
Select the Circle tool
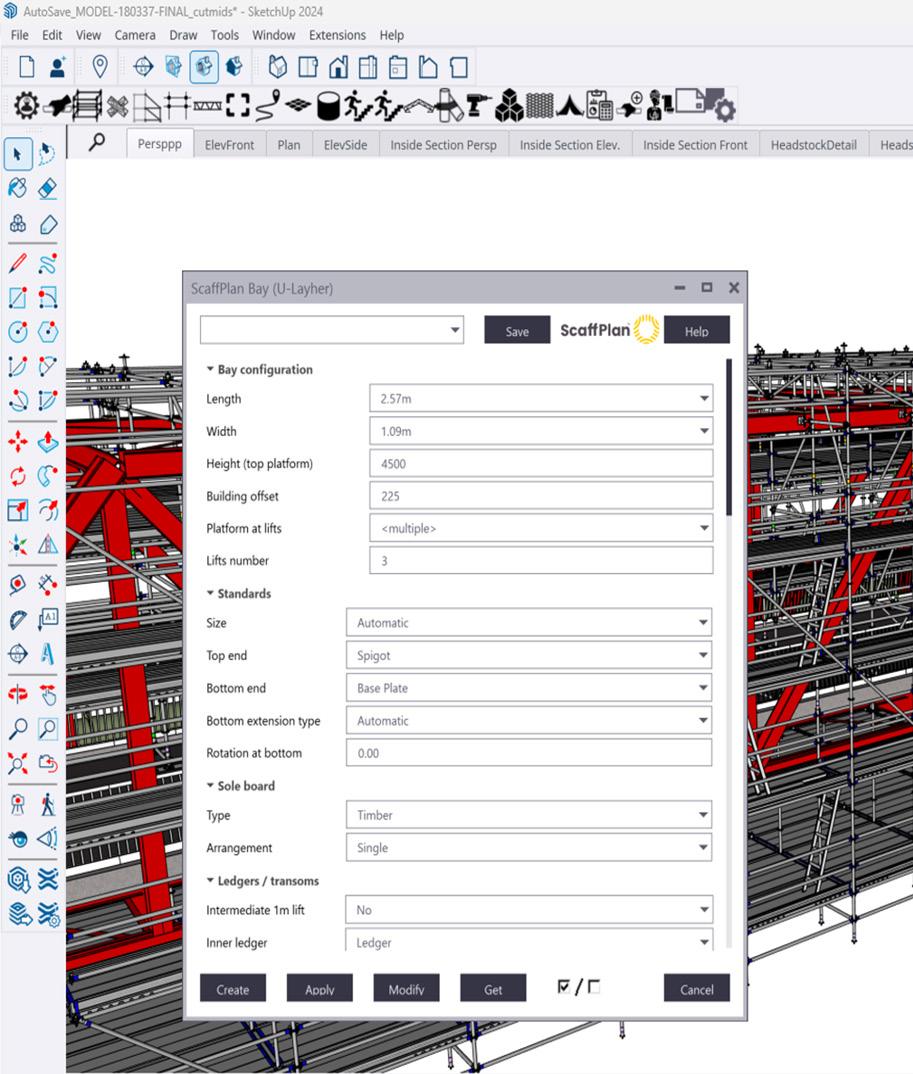18,332
